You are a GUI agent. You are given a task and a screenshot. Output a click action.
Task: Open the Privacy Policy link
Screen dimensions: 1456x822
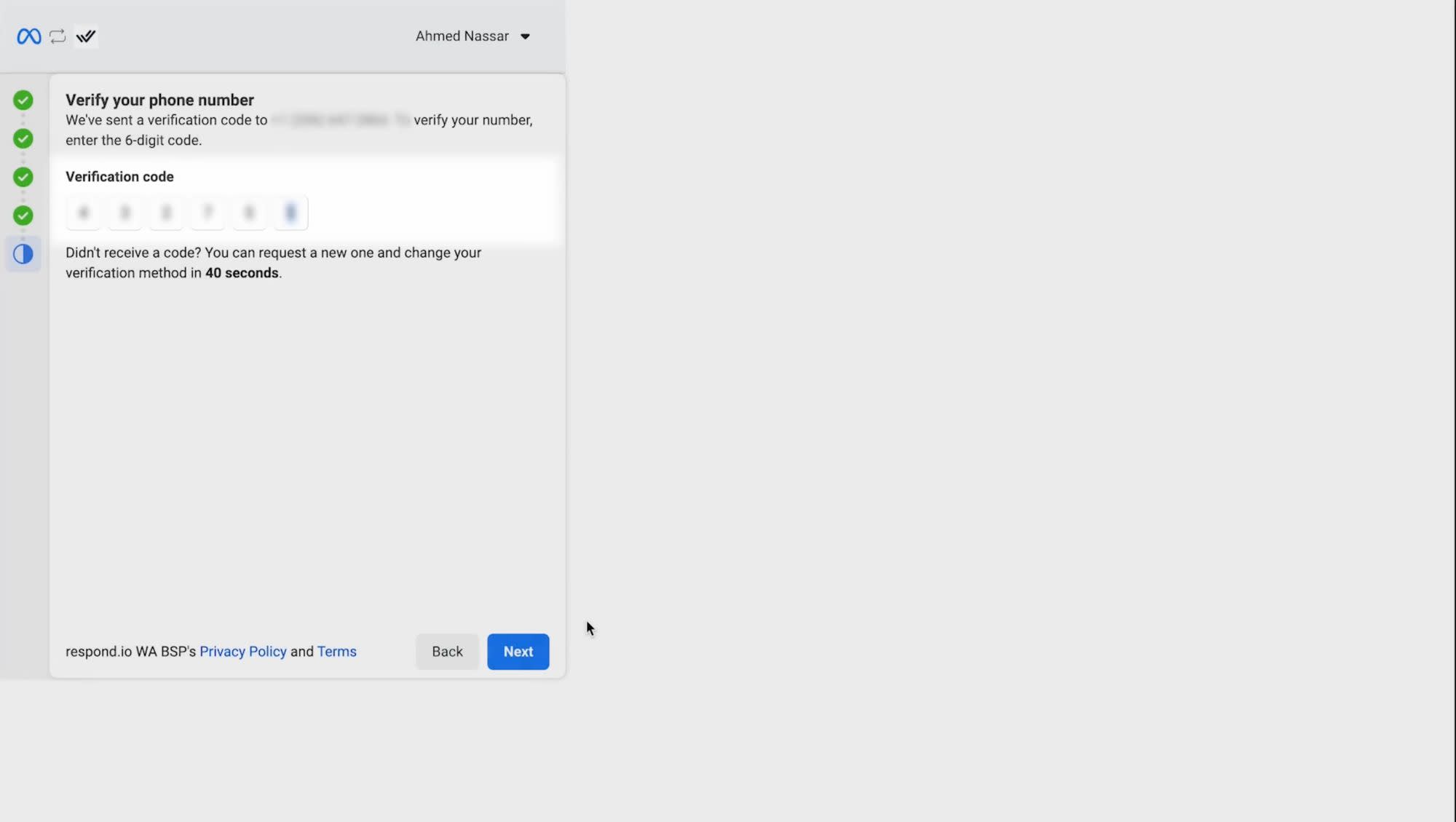click(x=242, y=652)
